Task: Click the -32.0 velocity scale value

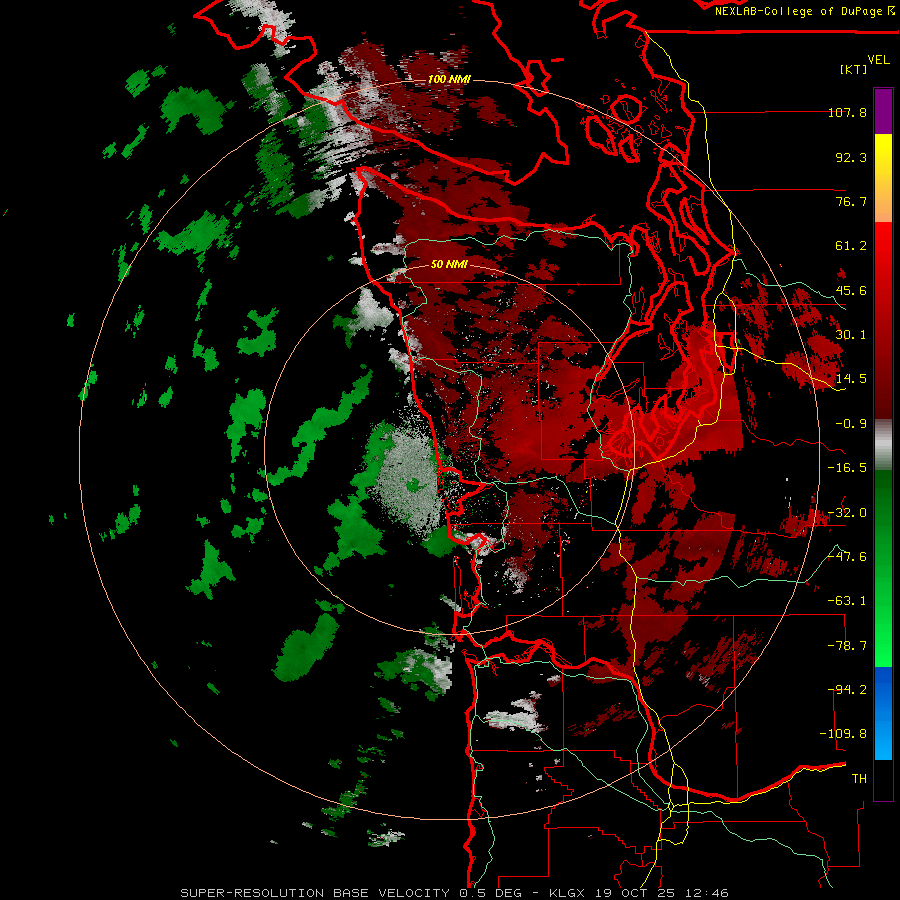Action: (x=847, y=513)
